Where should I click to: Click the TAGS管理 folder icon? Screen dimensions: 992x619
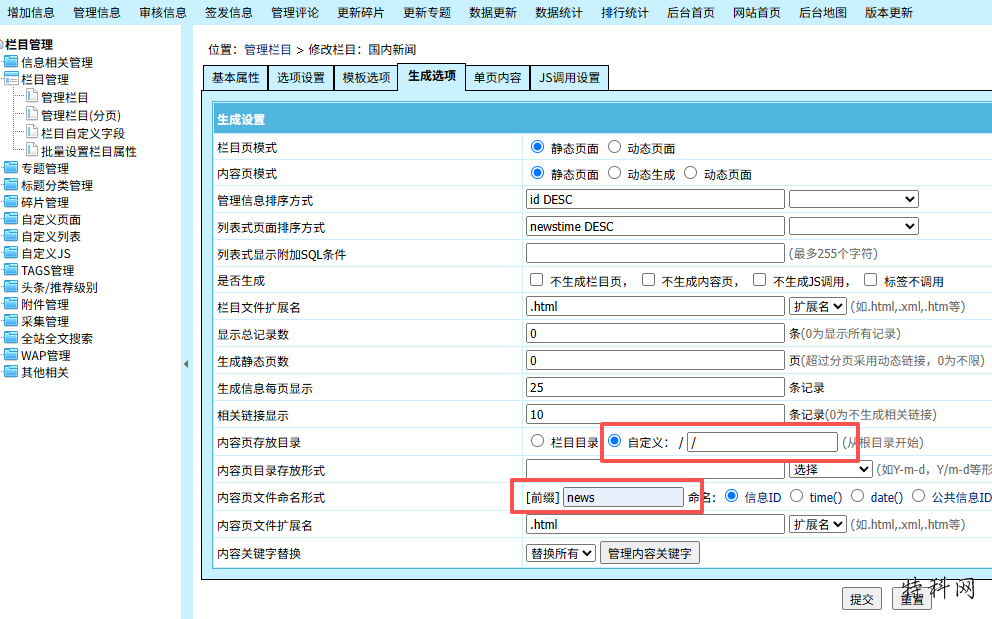coord(11,270)
